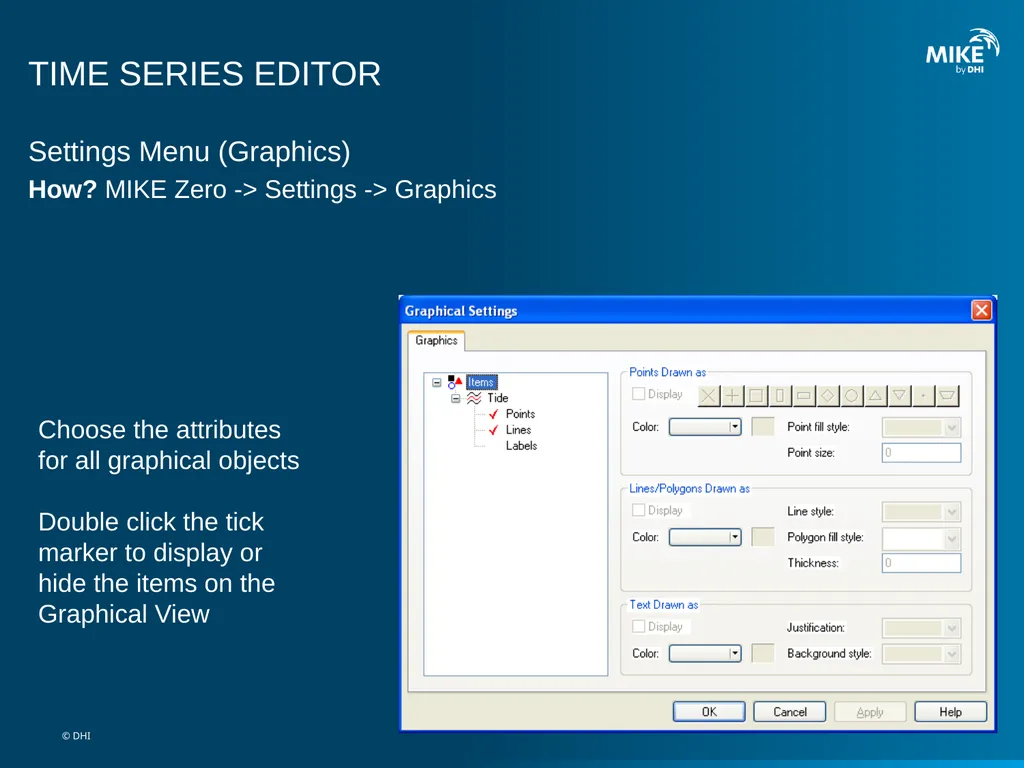
Task: Pick the trapezoid point marker style
Action: (948, 396)
